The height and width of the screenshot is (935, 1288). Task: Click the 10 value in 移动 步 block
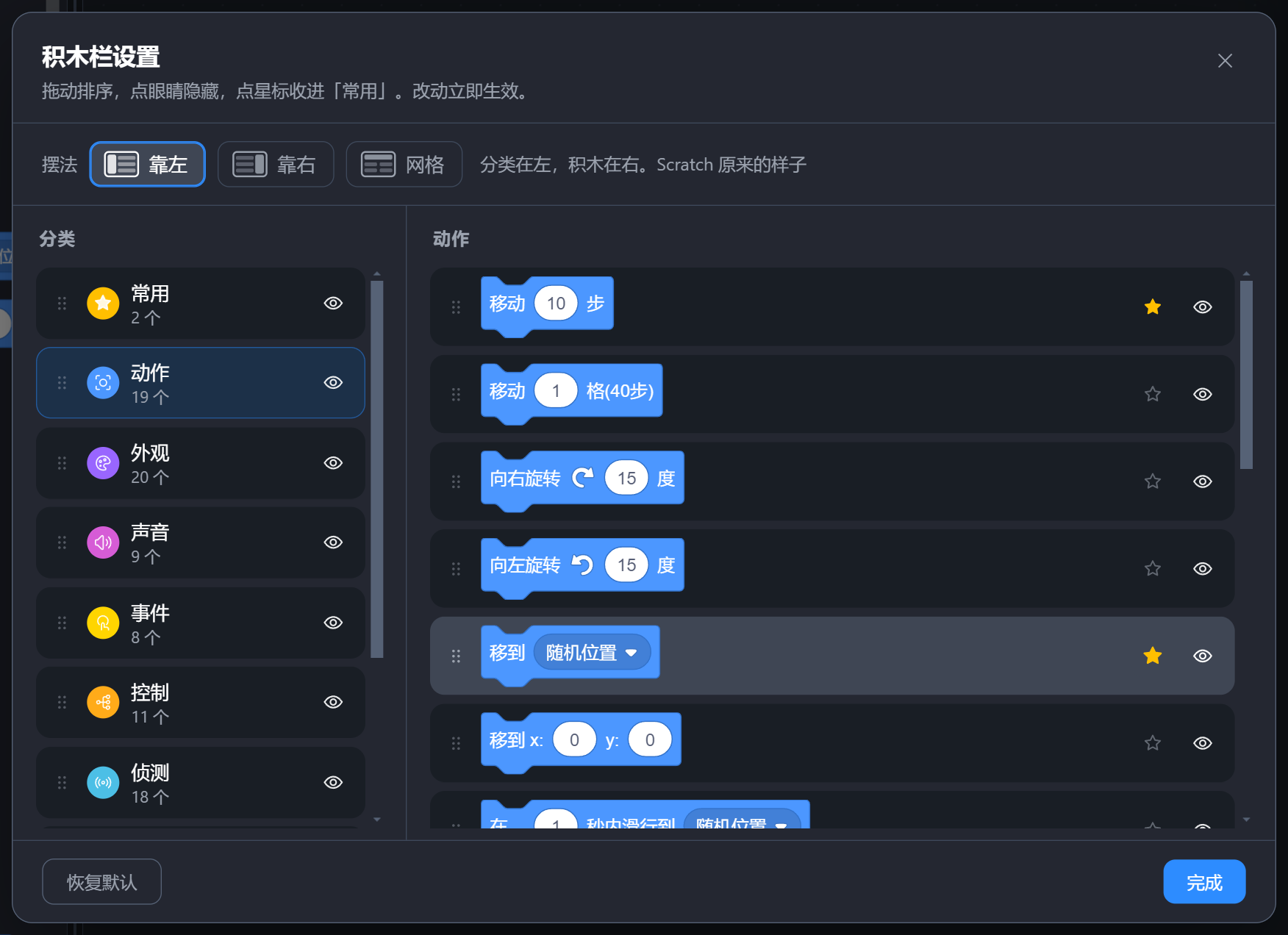556,304
